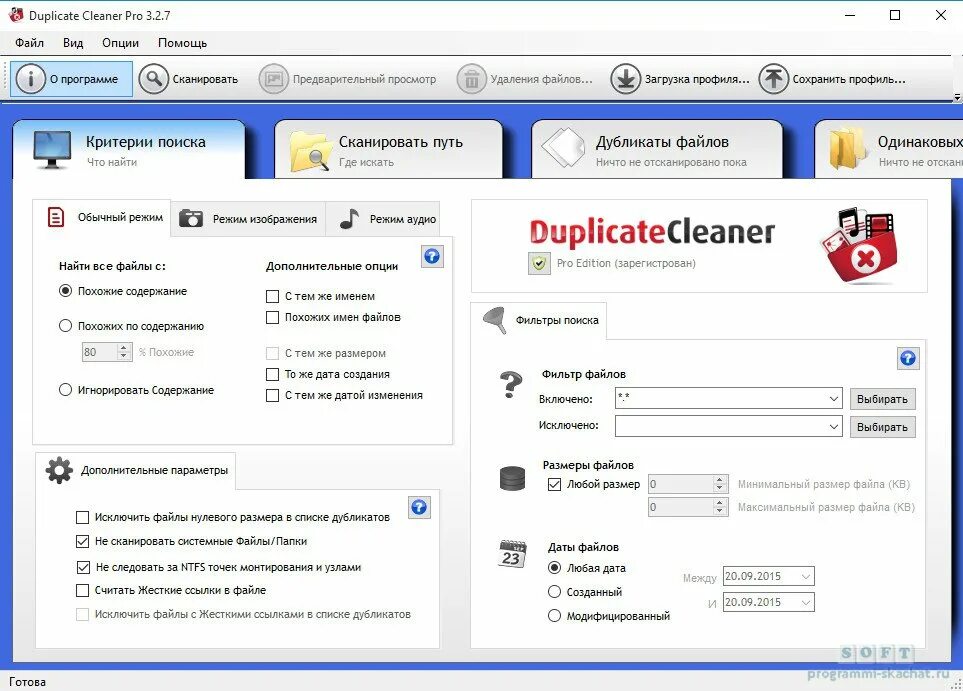Open the Помощь menu
The image size is (963, 691).
coord(182,43)
